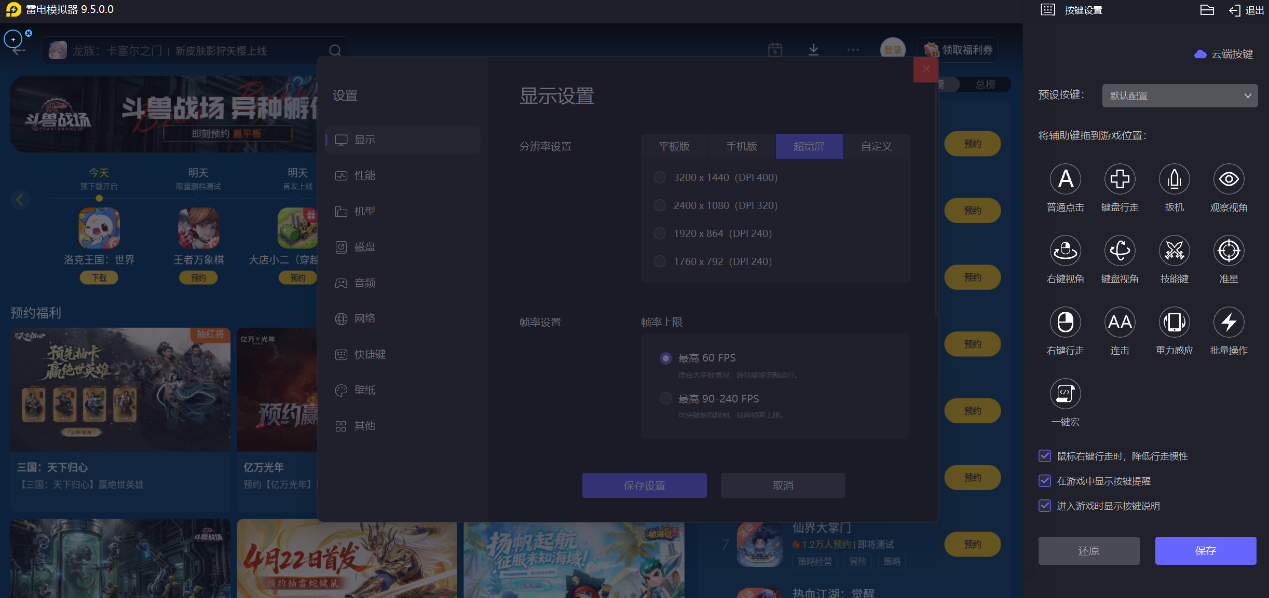Select 1760 x 792 resolution option
This screenshot has height=598, width=1269.
[659, 261]
